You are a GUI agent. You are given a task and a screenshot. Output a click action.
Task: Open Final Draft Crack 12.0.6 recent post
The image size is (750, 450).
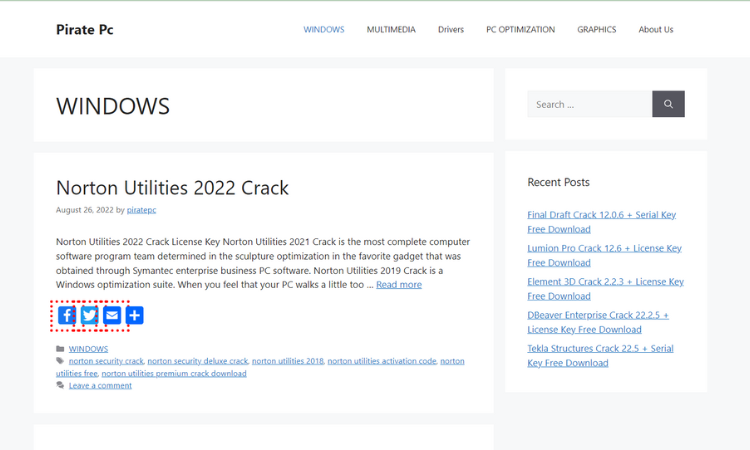tap(602, 222)
